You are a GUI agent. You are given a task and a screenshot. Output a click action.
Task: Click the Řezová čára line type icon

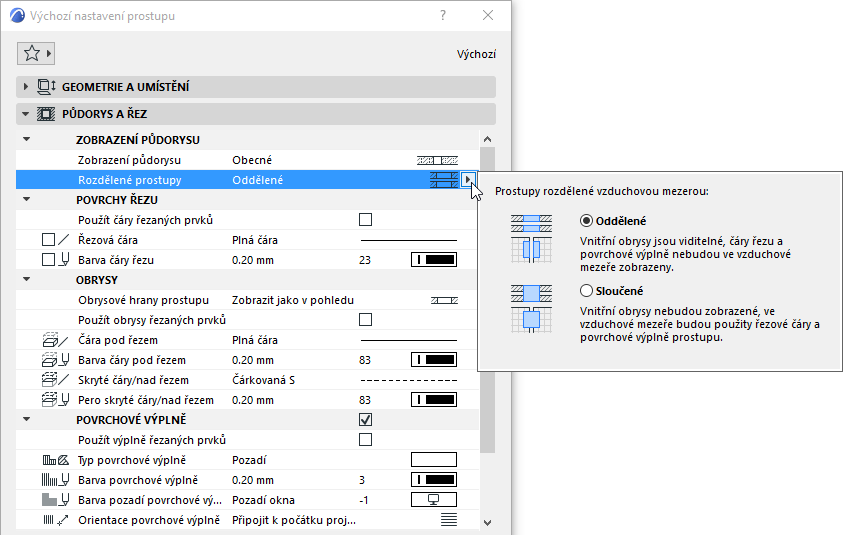coord(64,240)
